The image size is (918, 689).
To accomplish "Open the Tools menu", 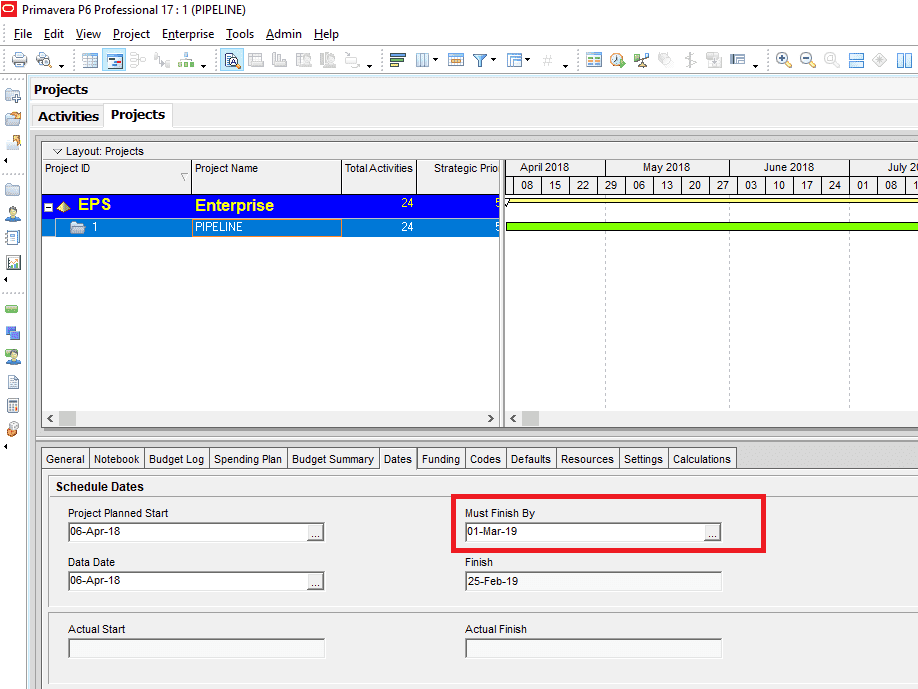I will [x=240, y=34].
